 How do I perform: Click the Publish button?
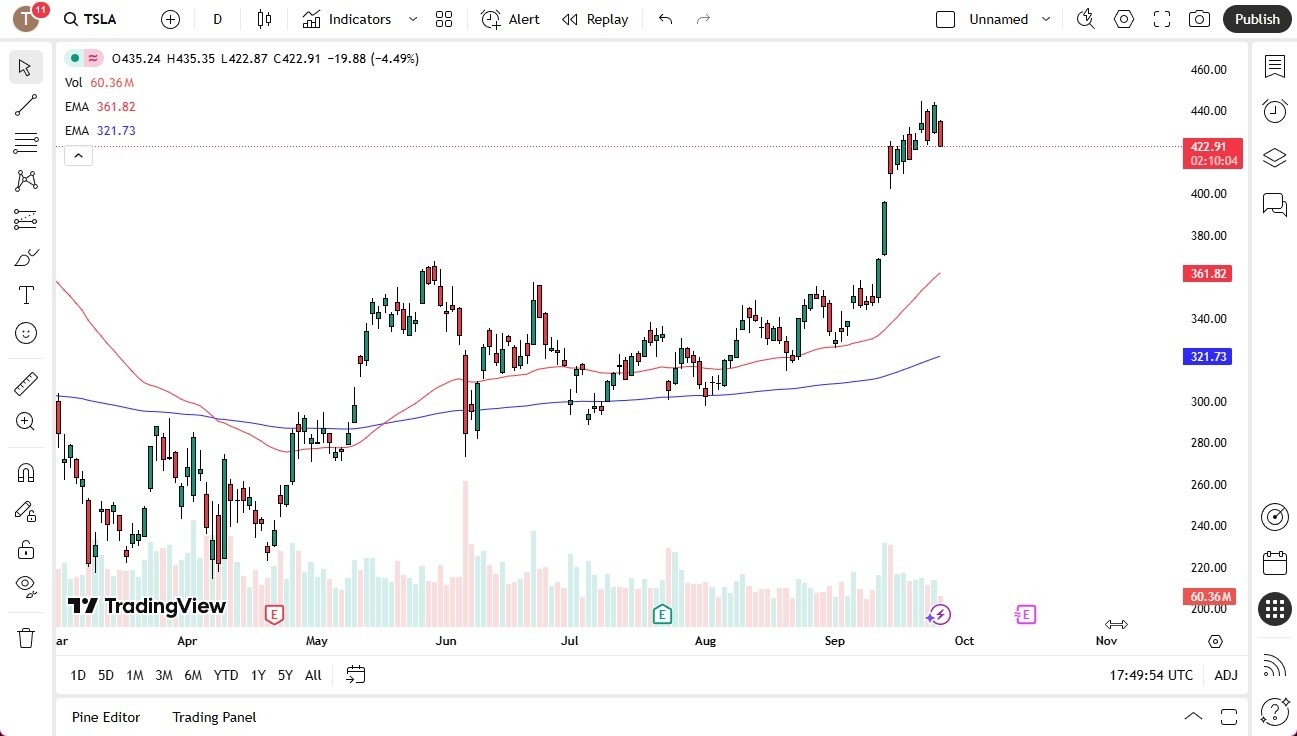pos(1256,19)
